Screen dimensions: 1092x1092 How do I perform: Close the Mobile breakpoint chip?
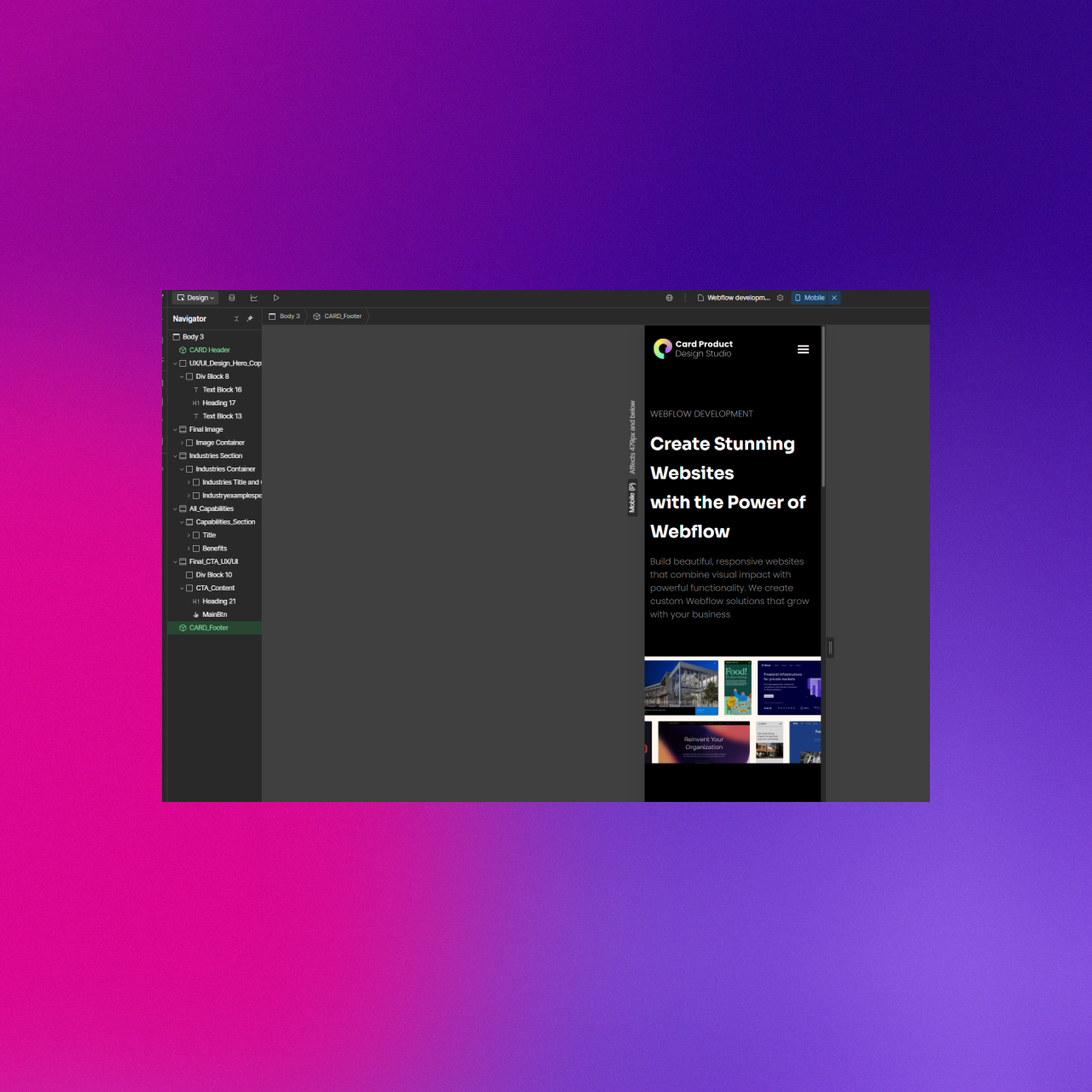tap(834, 298)
